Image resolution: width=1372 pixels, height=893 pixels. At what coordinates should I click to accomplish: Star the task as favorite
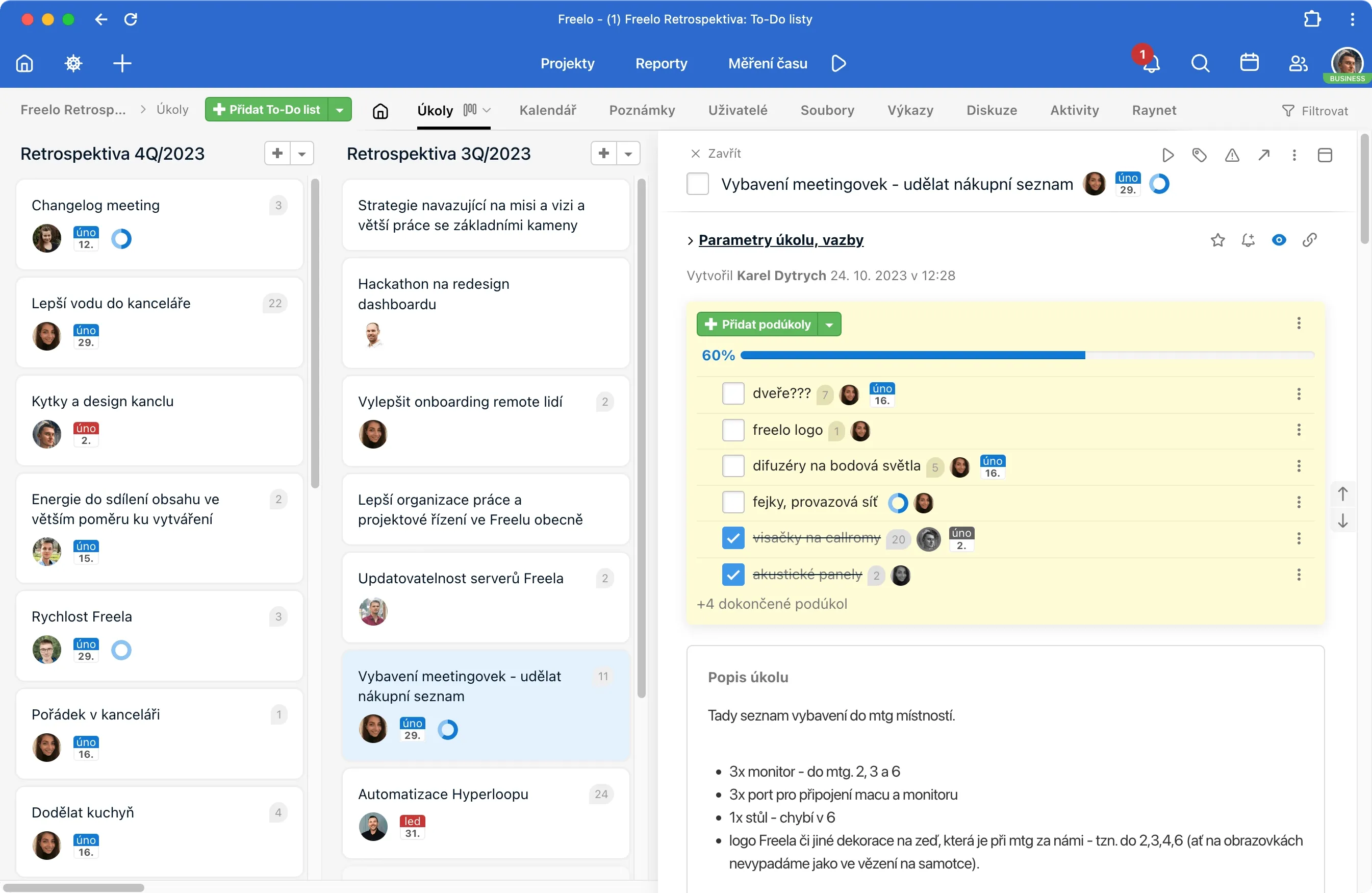click(1217, 240)
